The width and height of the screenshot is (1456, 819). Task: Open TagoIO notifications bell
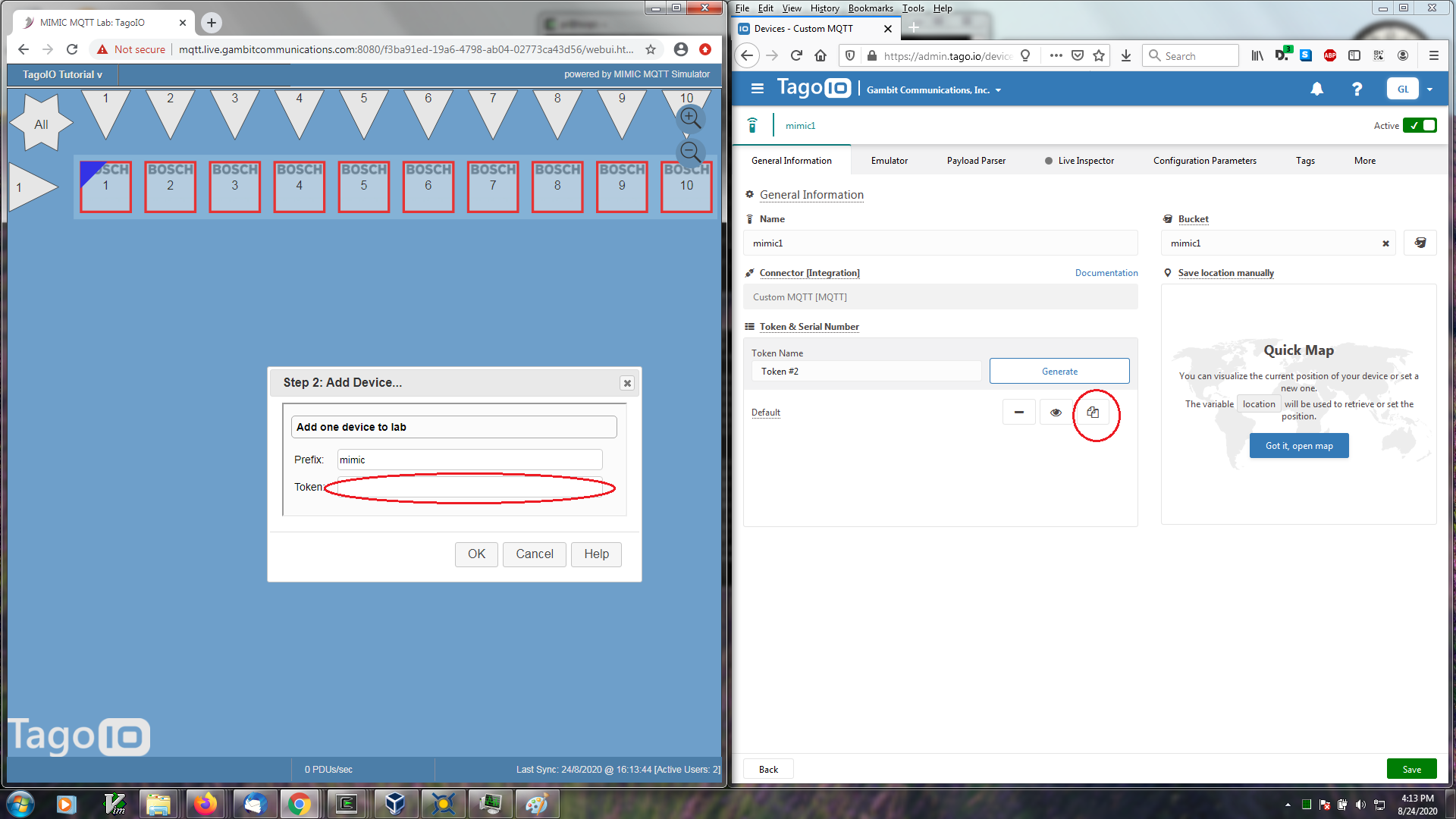1317,89
